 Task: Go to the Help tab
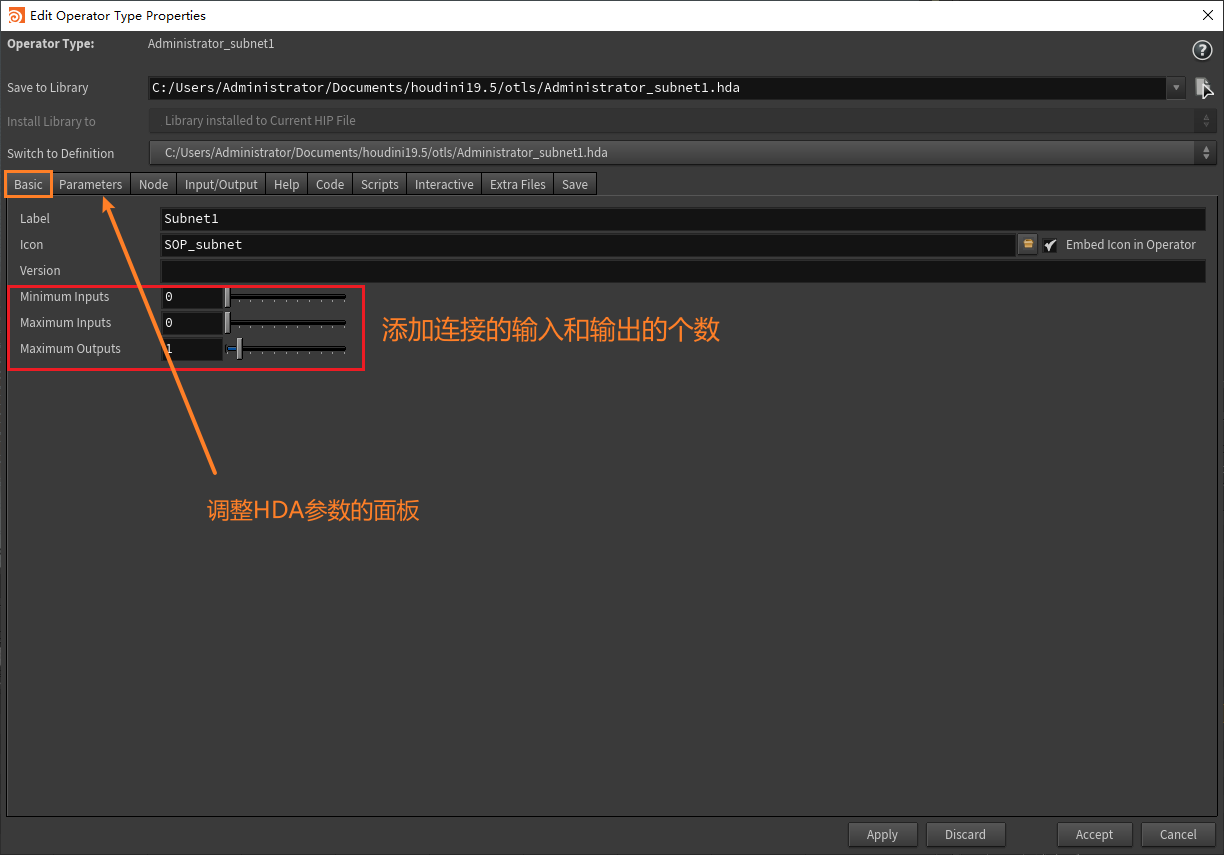coord(287,184)
